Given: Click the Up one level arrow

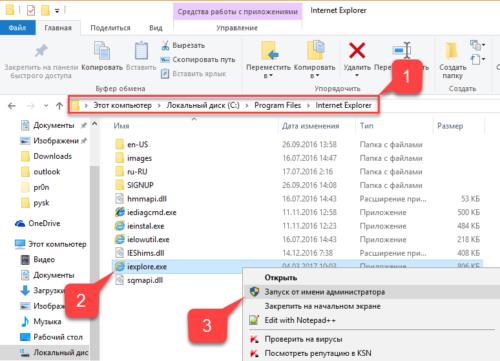Looking at the screenshot, I should [59, 106].
